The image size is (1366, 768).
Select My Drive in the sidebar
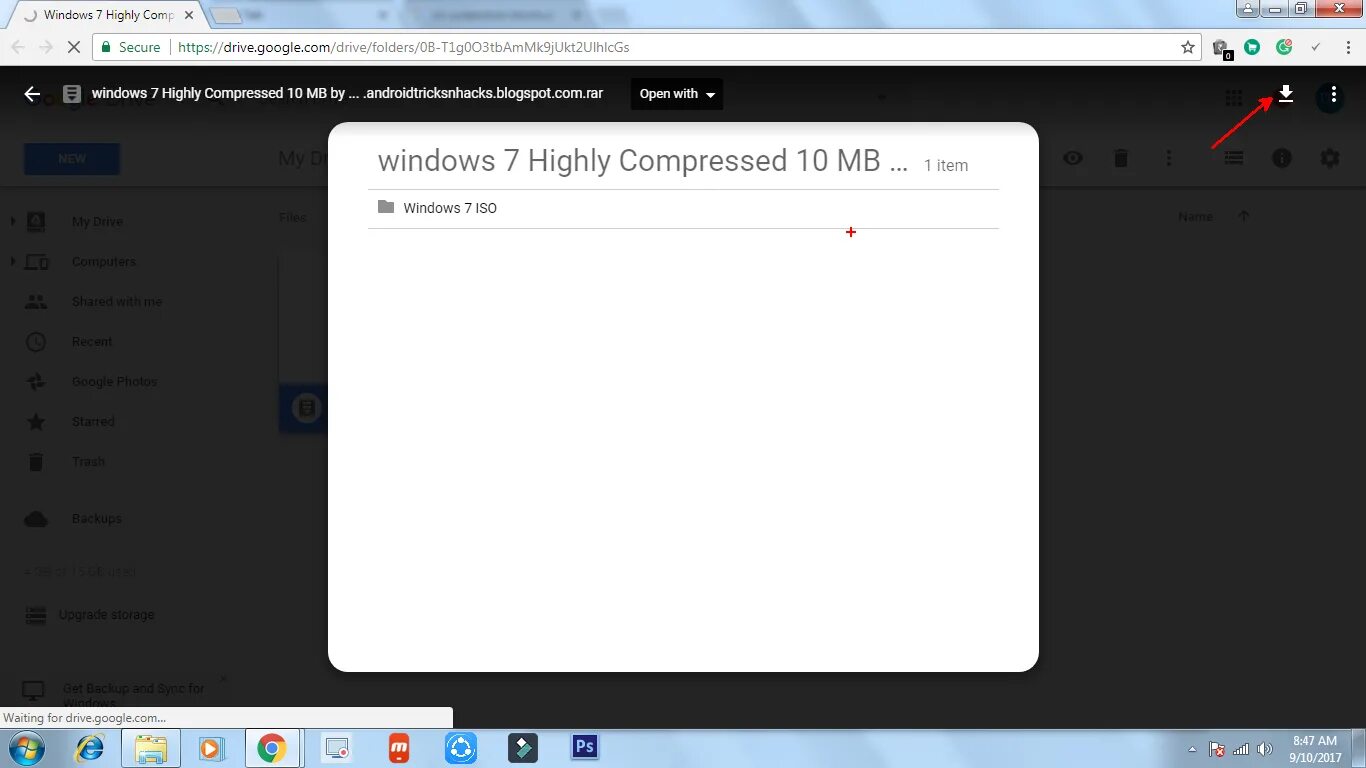(97, 222)
